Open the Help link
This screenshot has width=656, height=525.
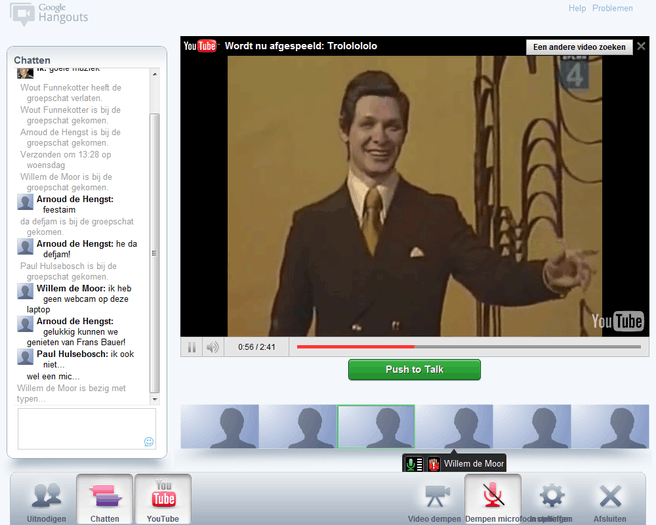[577, 8]
